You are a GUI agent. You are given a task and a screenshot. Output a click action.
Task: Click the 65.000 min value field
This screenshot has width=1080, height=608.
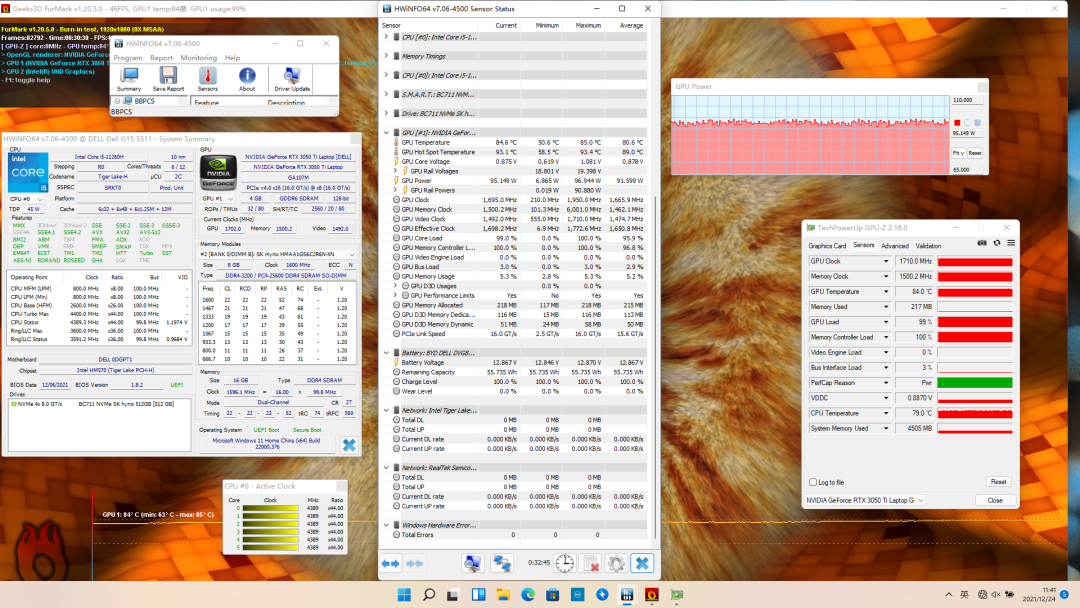coord(966,169)
